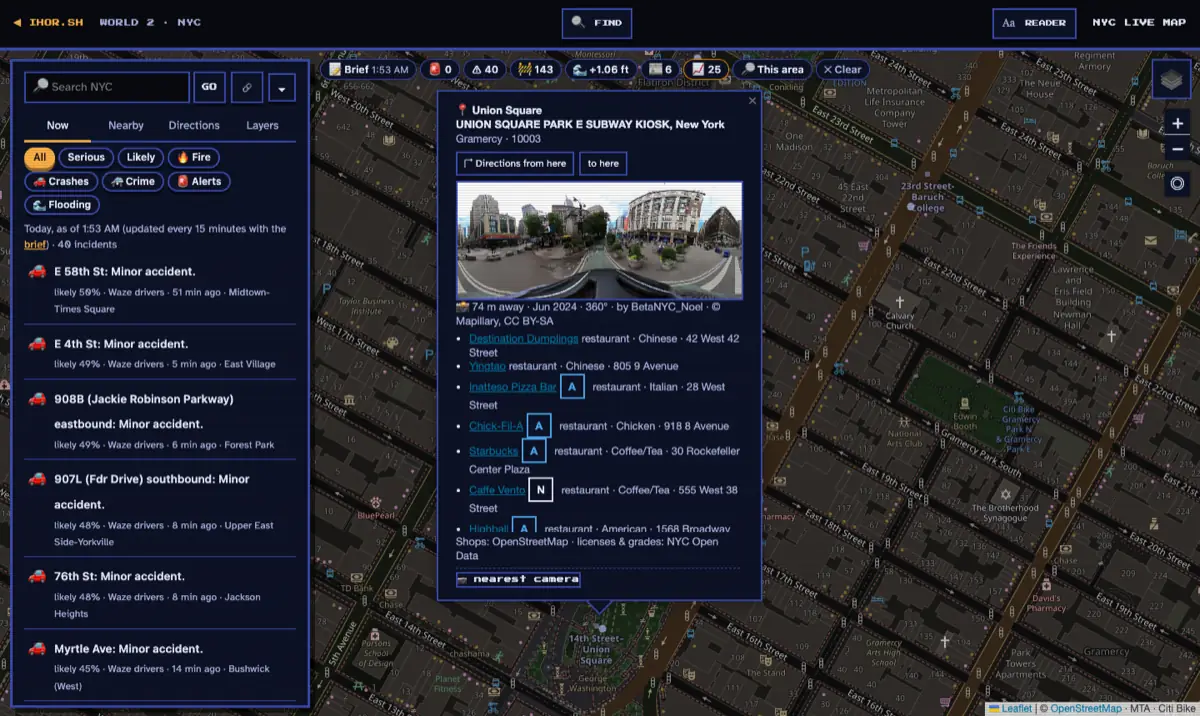Viewport: 1200px width, 716px height.
Task: Open the brief link in the incidents summary
Action: pyautogui.click(x=35, y=244)
